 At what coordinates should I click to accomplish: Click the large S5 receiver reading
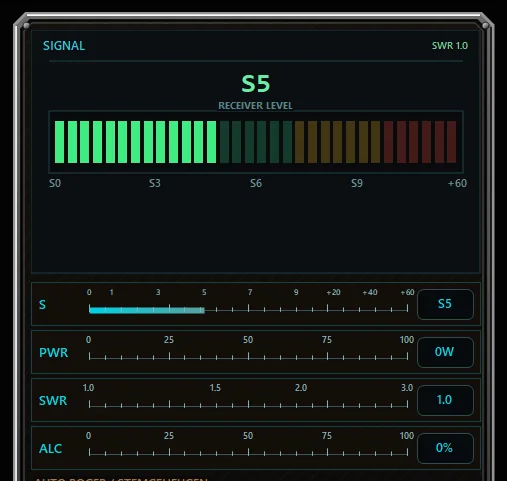point(256,84)
